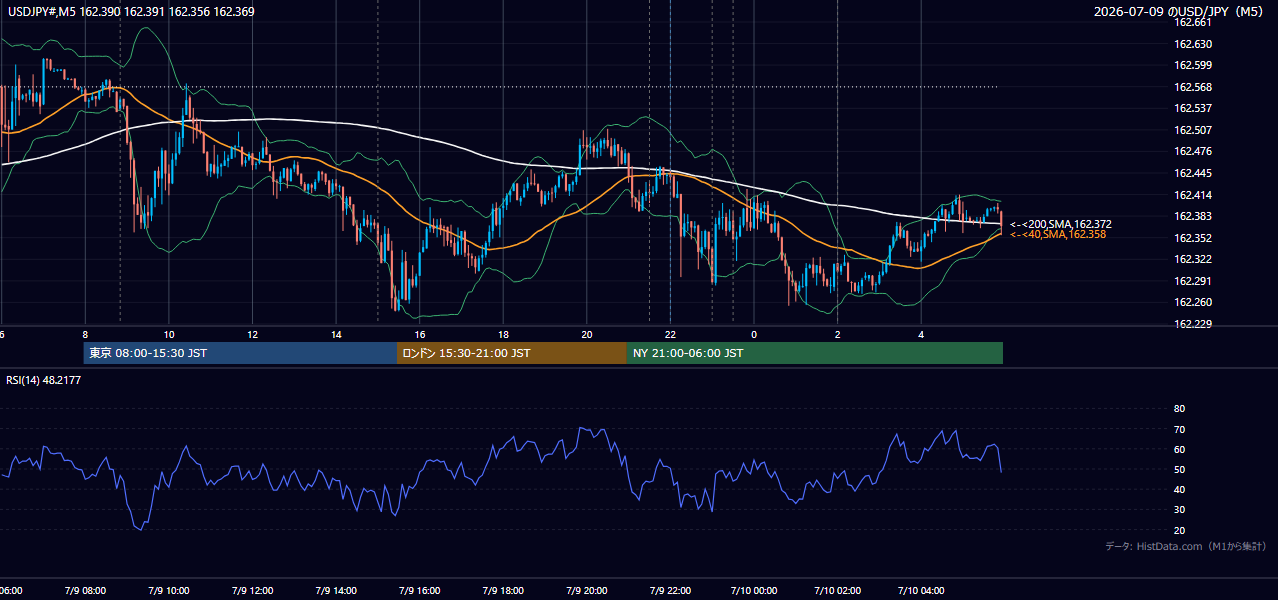Click the bottom time label 7/9 14:00
Screen dimensions: 1278x600
(x=336, y=591)
